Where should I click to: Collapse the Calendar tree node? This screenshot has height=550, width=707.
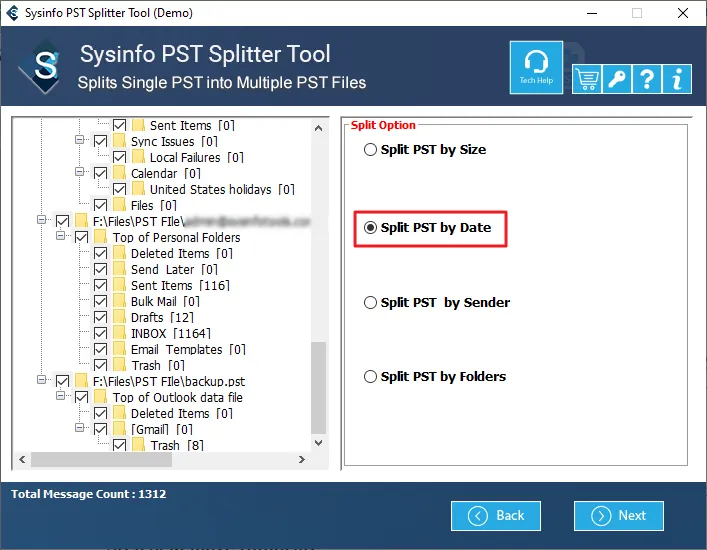tap(79, 172)
